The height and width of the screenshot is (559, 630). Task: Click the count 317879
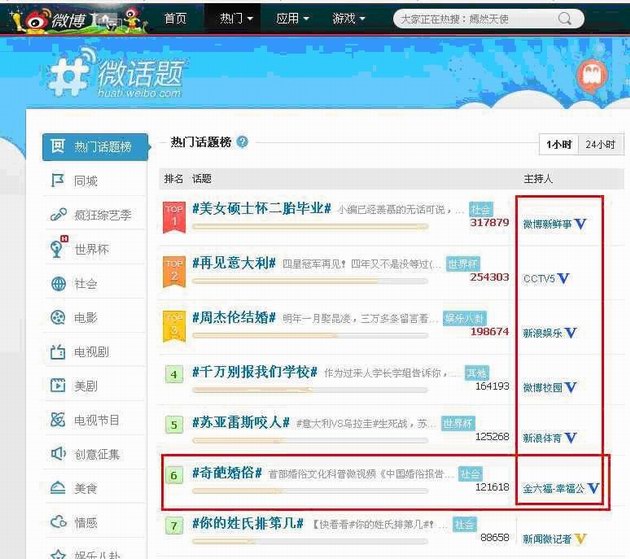coord(490,222)
